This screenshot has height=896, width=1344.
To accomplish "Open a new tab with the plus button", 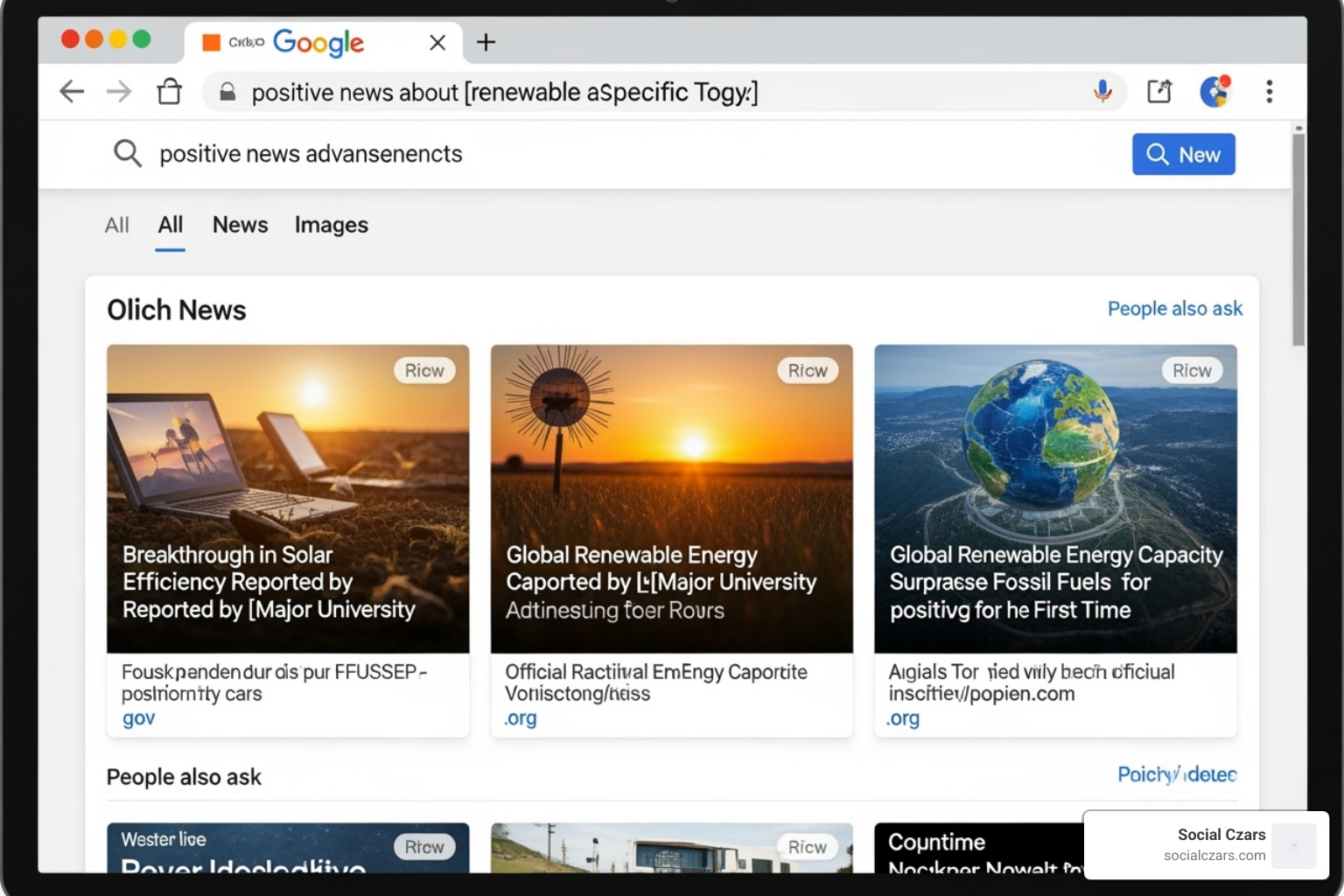I will tap(486, 42).
